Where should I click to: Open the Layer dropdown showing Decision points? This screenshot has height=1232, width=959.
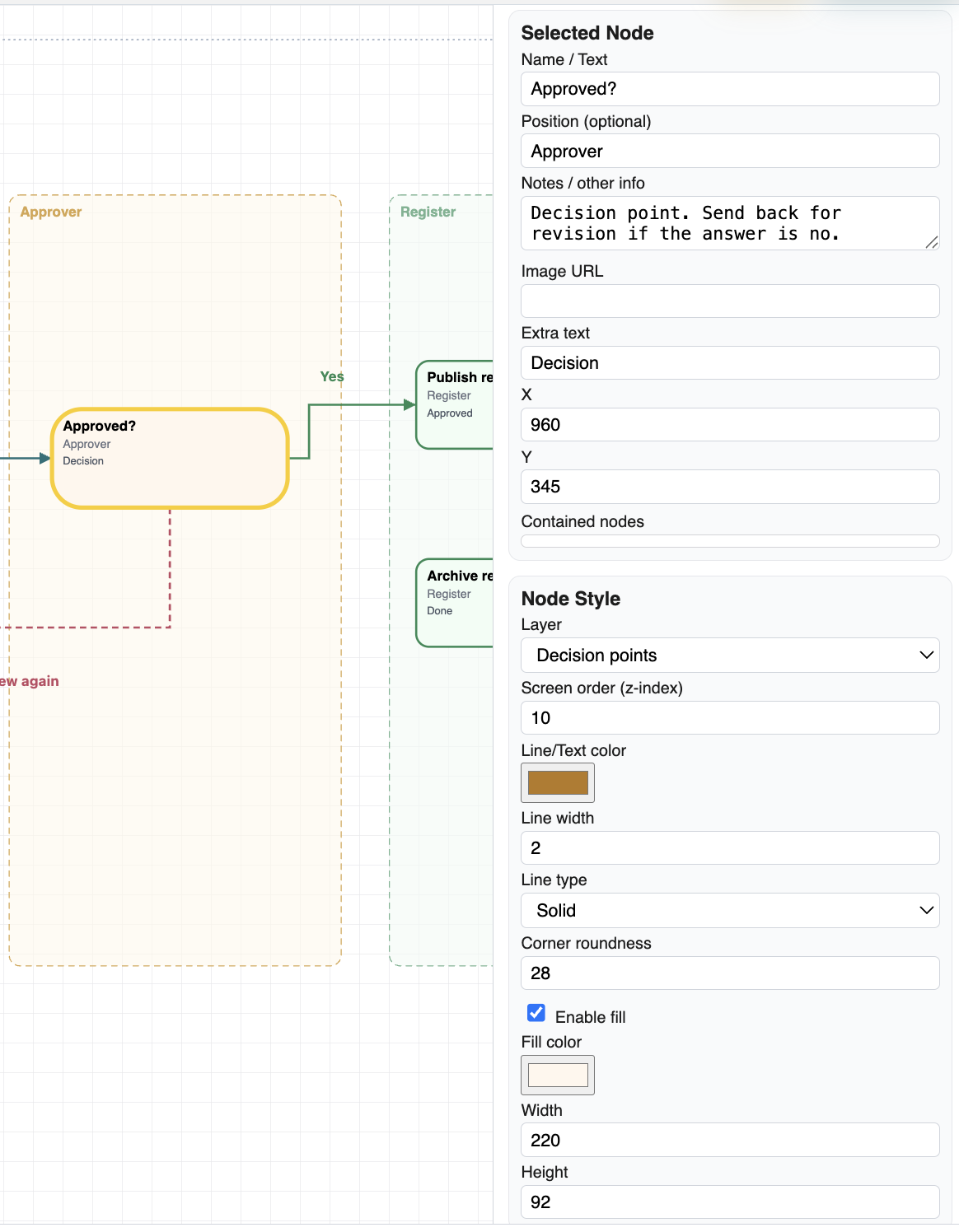point(730,656)
